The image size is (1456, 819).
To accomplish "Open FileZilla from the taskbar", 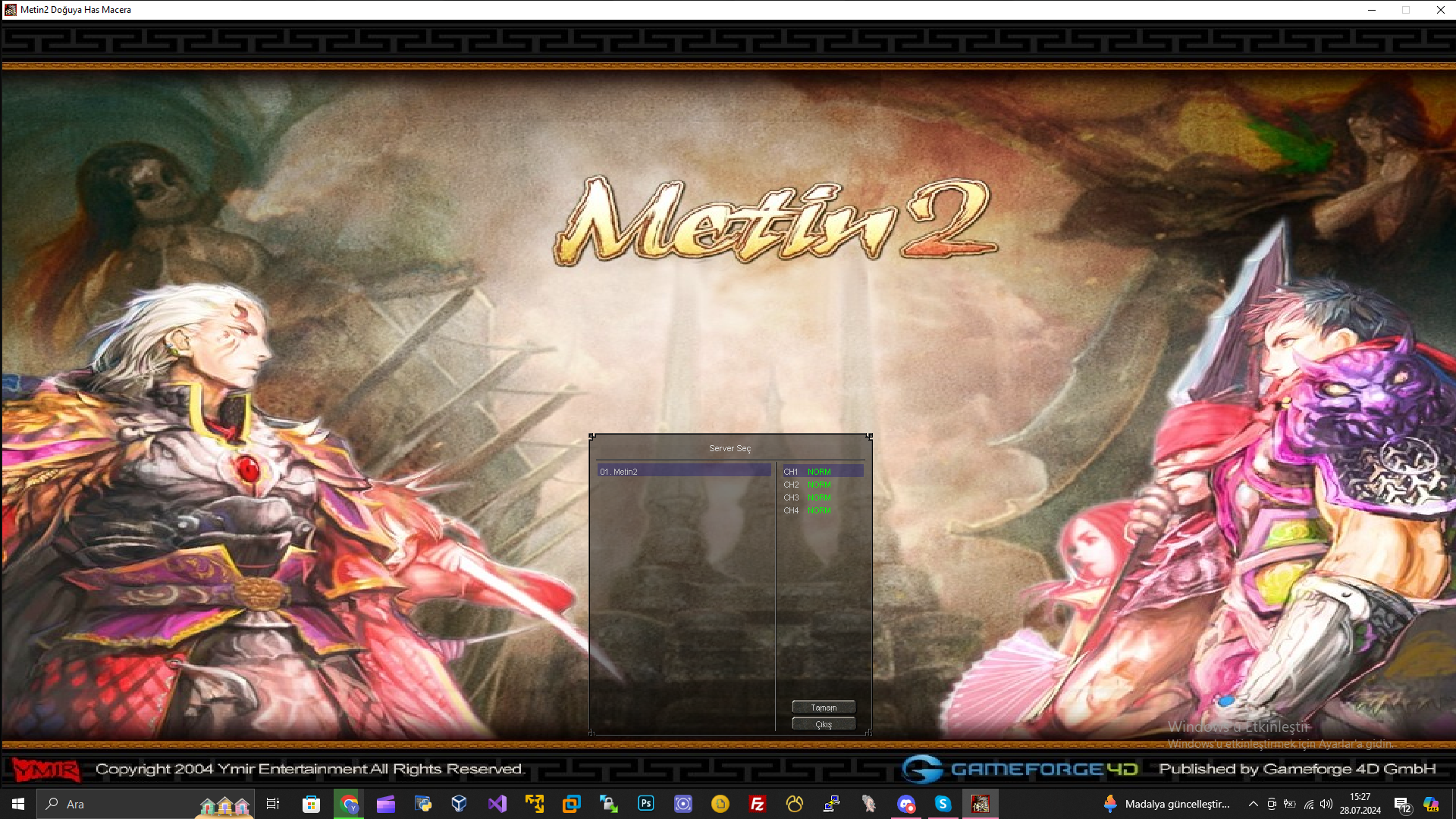I will tap(757, 804).
